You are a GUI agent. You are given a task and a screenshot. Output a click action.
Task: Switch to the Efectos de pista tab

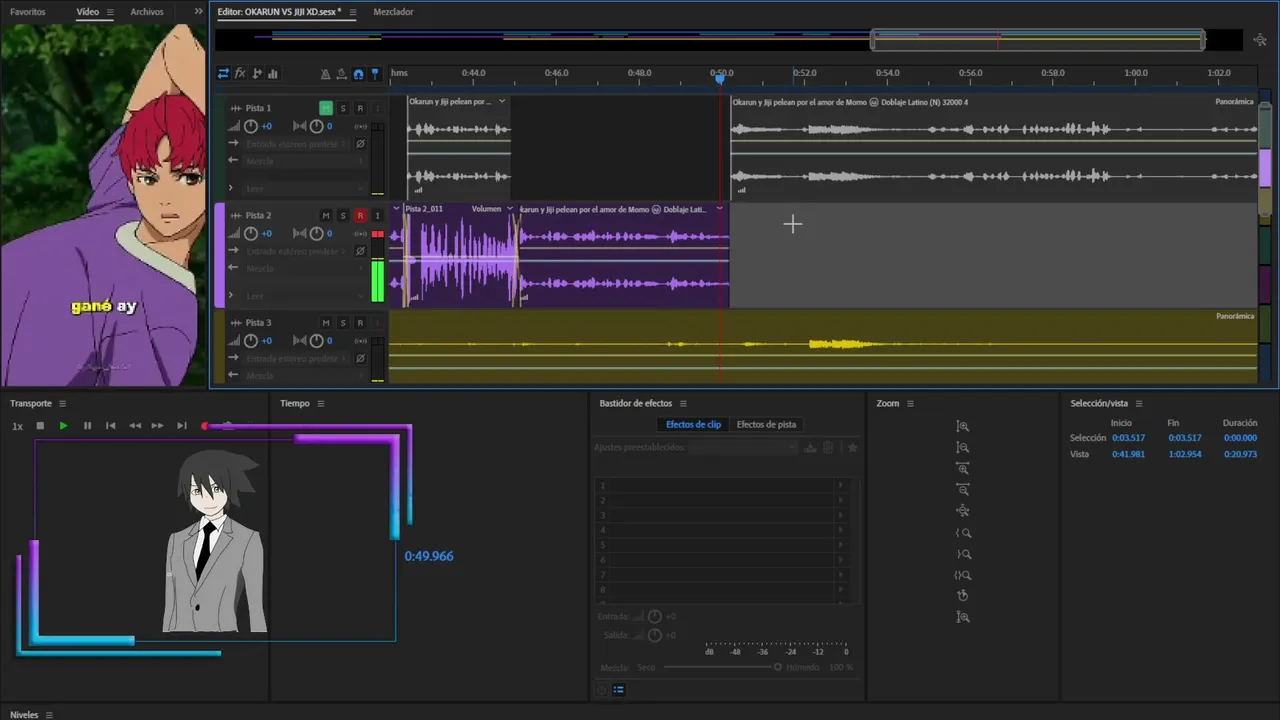click(x=766, y=424)
